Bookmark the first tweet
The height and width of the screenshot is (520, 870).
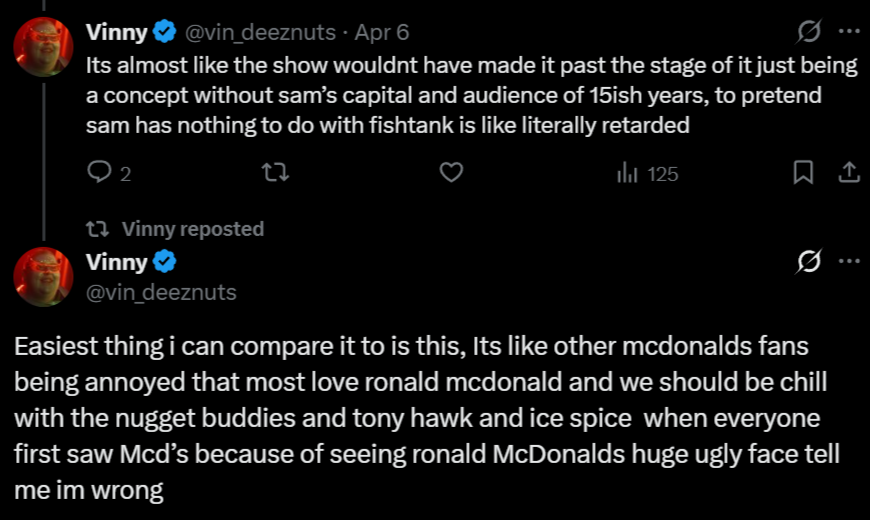(x=803, y=174)
